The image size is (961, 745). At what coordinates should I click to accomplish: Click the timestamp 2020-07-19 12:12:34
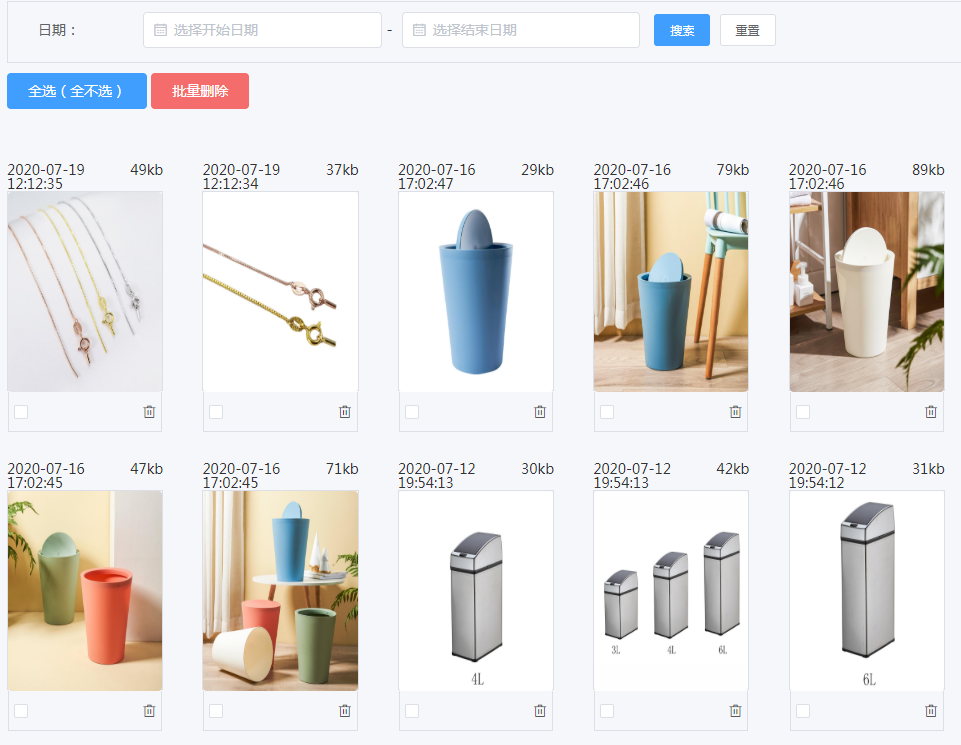click(x=241, y=176)
